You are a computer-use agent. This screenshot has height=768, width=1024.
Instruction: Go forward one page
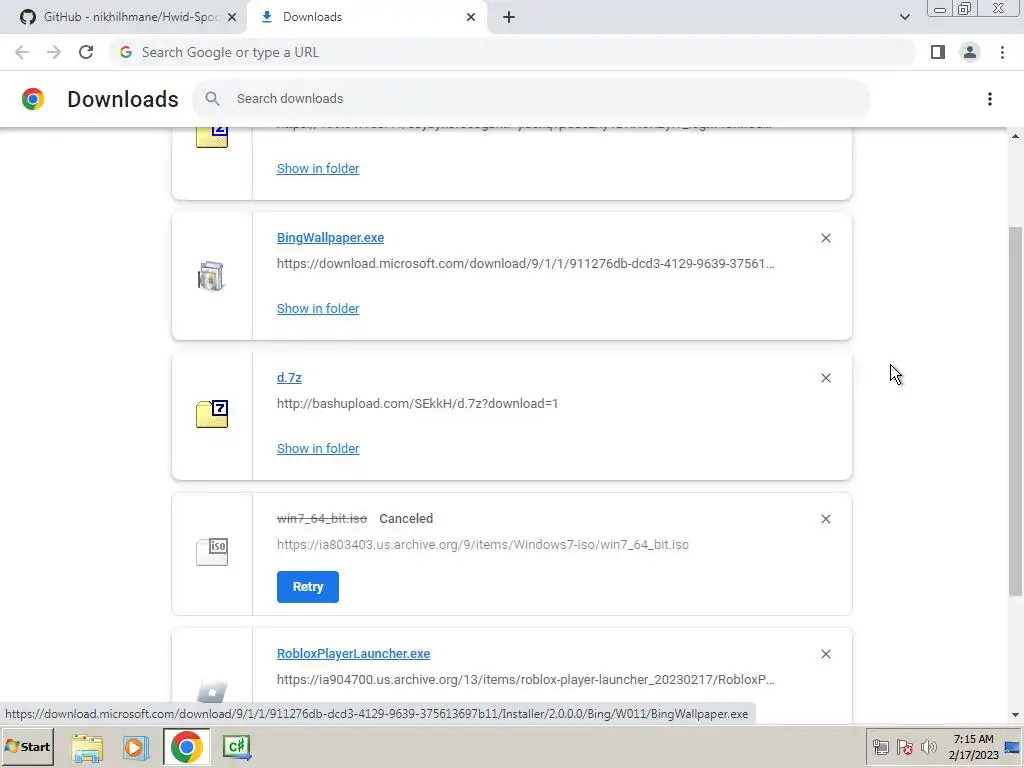(x=54, y=52)
